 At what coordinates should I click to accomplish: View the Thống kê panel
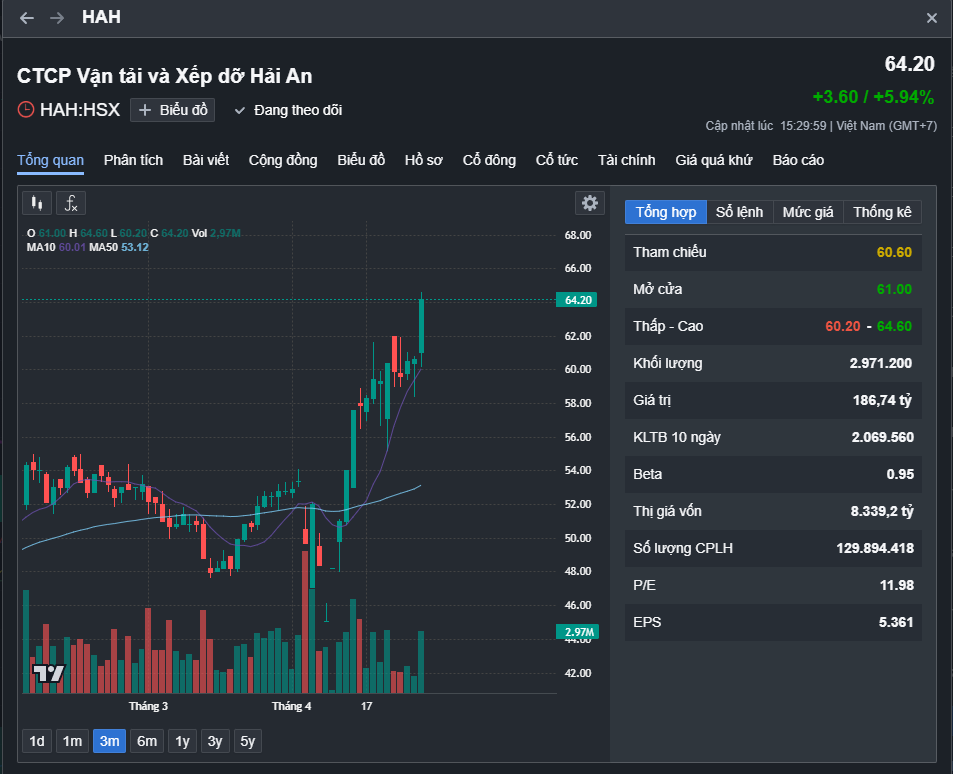tap(882, 212)
